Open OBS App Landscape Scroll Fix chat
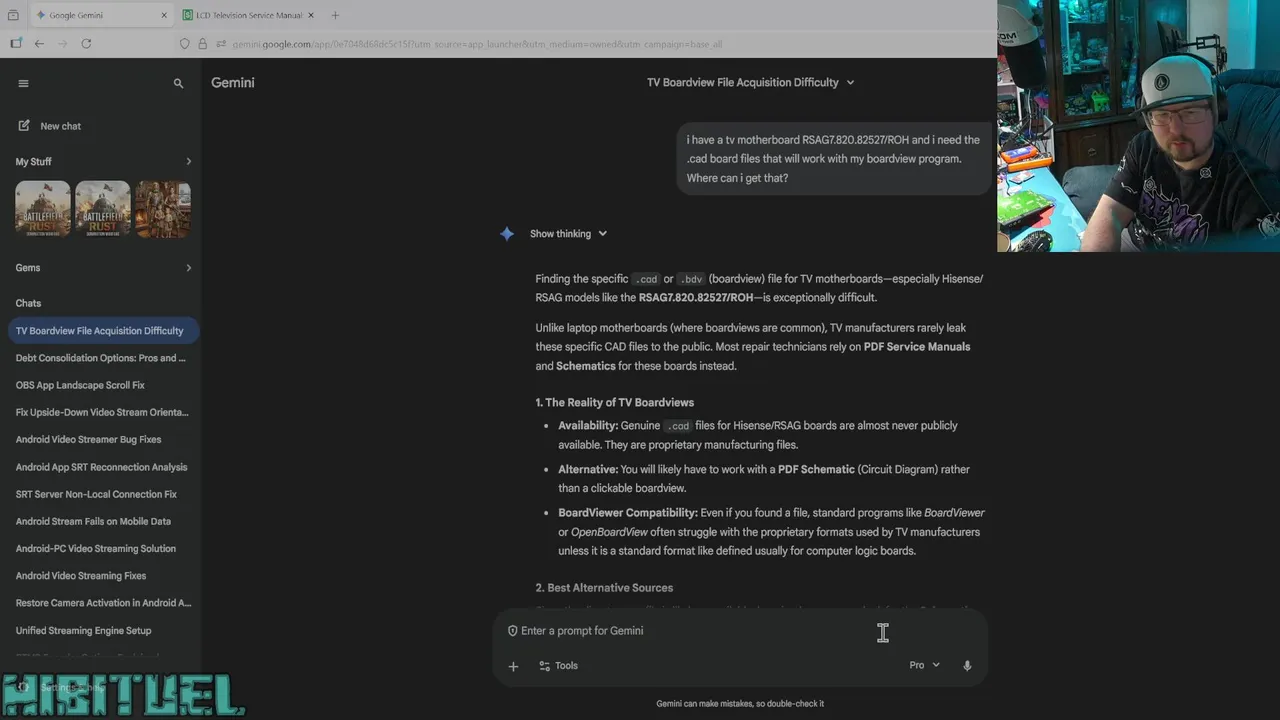Image resolution: width=1280 pixels, height=720 pixels. click(102, 385)
